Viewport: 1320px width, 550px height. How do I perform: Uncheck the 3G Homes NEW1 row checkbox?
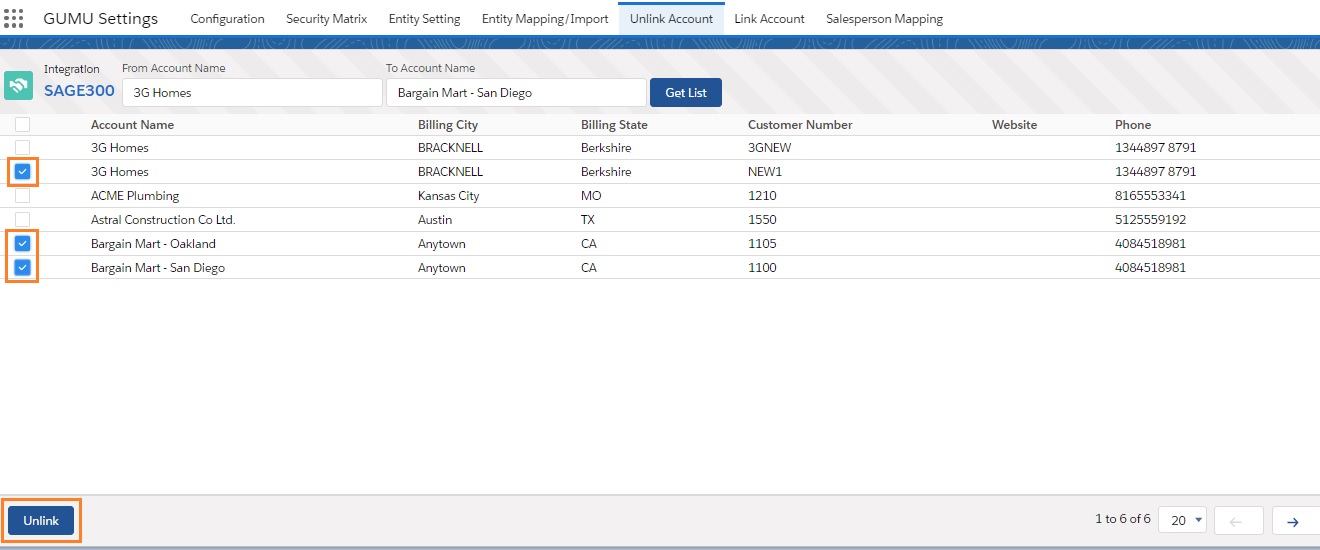22,172
